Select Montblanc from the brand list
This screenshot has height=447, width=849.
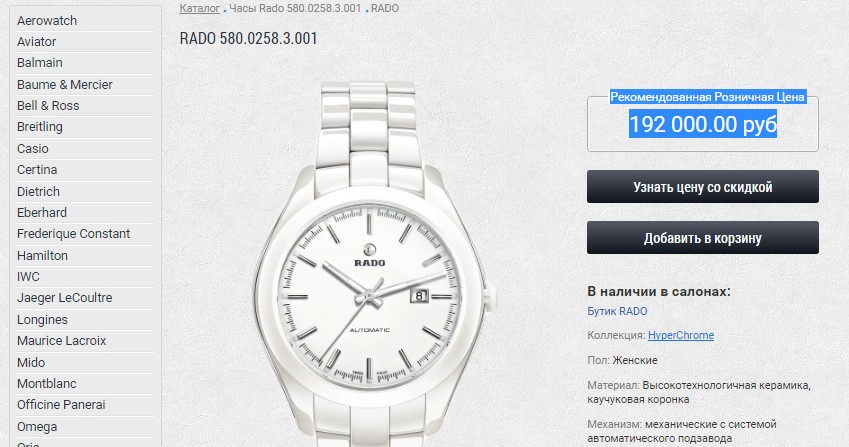(x=47, y=384)
